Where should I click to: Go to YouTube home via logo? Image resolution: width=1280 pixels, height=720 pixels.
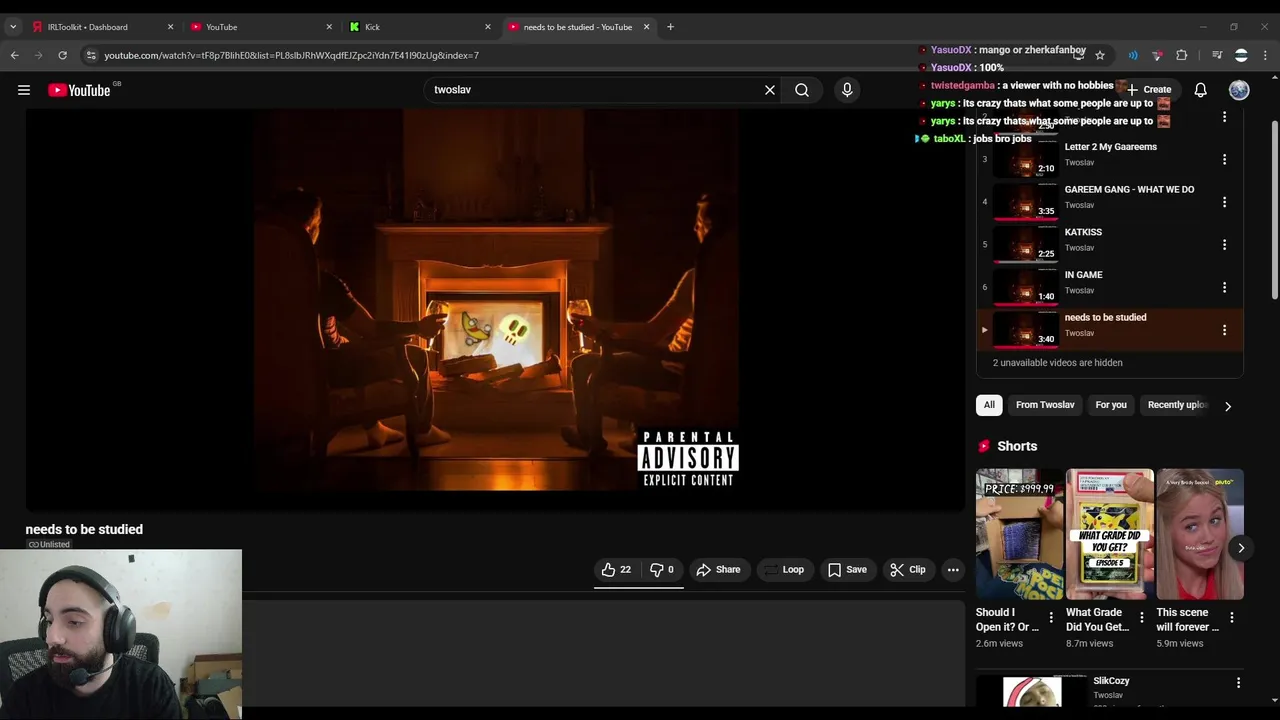(80, 90)
